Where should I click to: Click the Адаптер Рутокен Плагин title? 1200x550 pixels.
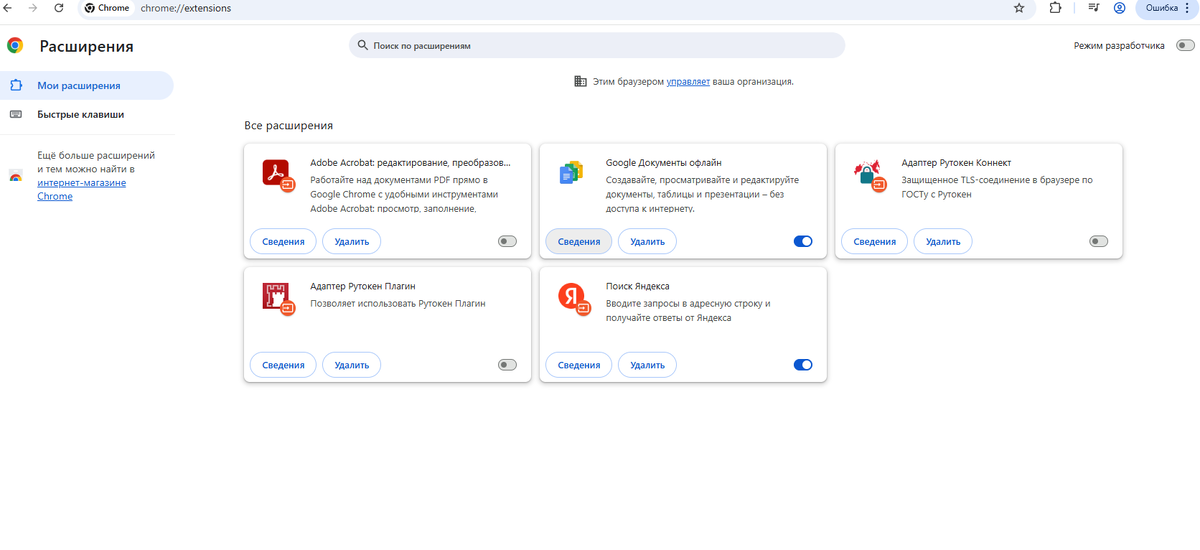click(363, 286)
